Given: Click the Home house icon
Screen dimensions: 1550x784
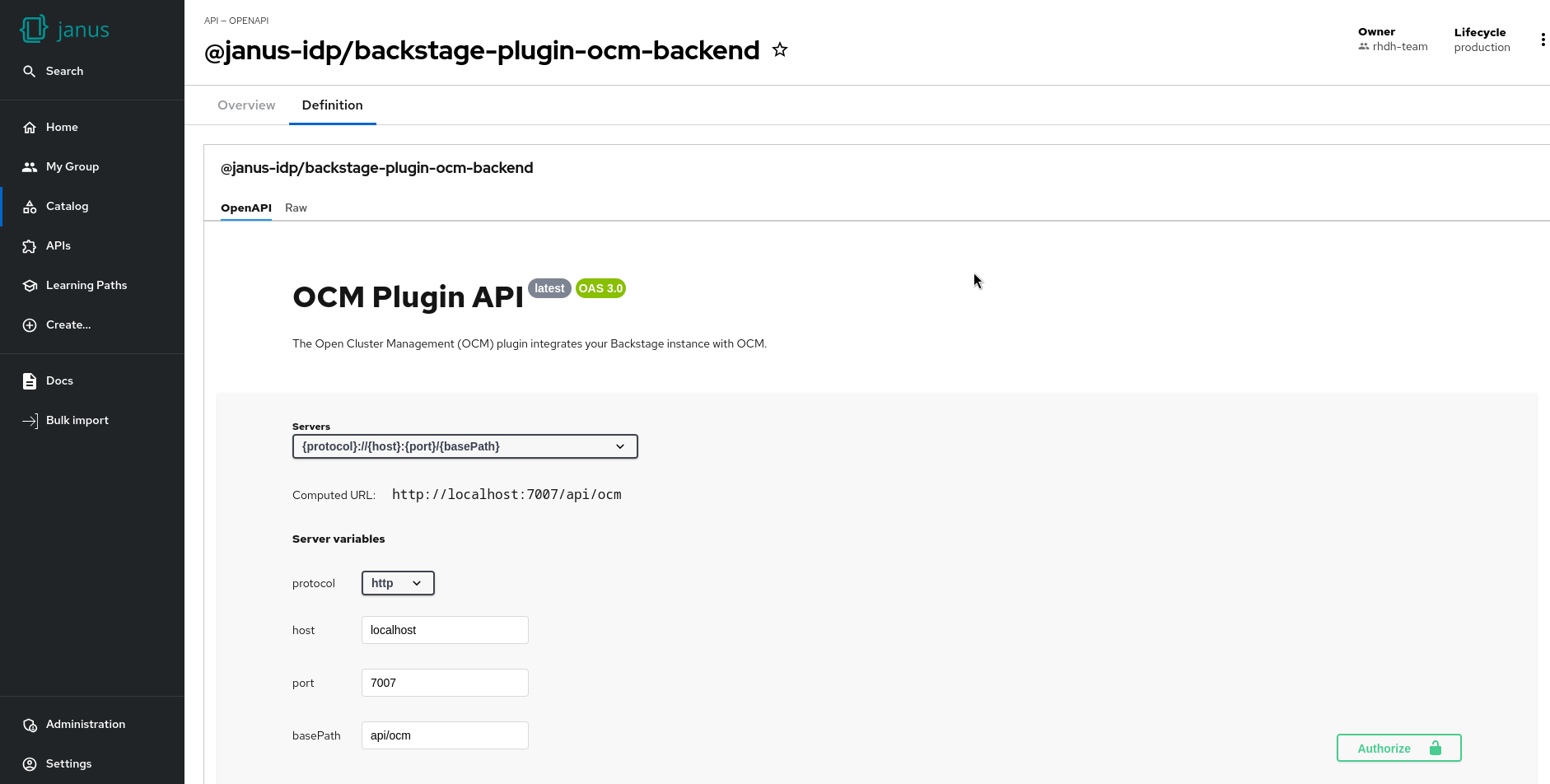Looking at the screenshot, I should (30, 128).
